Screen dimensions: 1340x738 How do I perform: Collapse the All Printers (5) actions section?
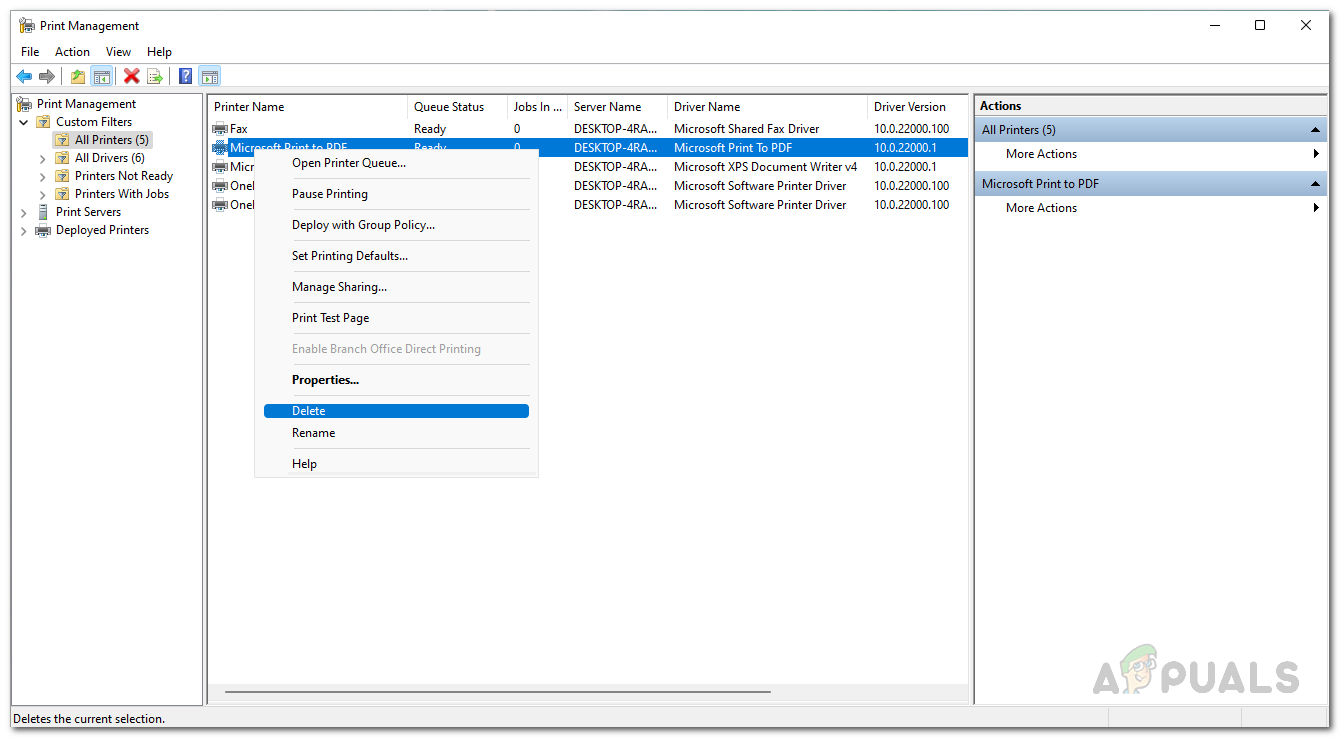coord(1316,130)
